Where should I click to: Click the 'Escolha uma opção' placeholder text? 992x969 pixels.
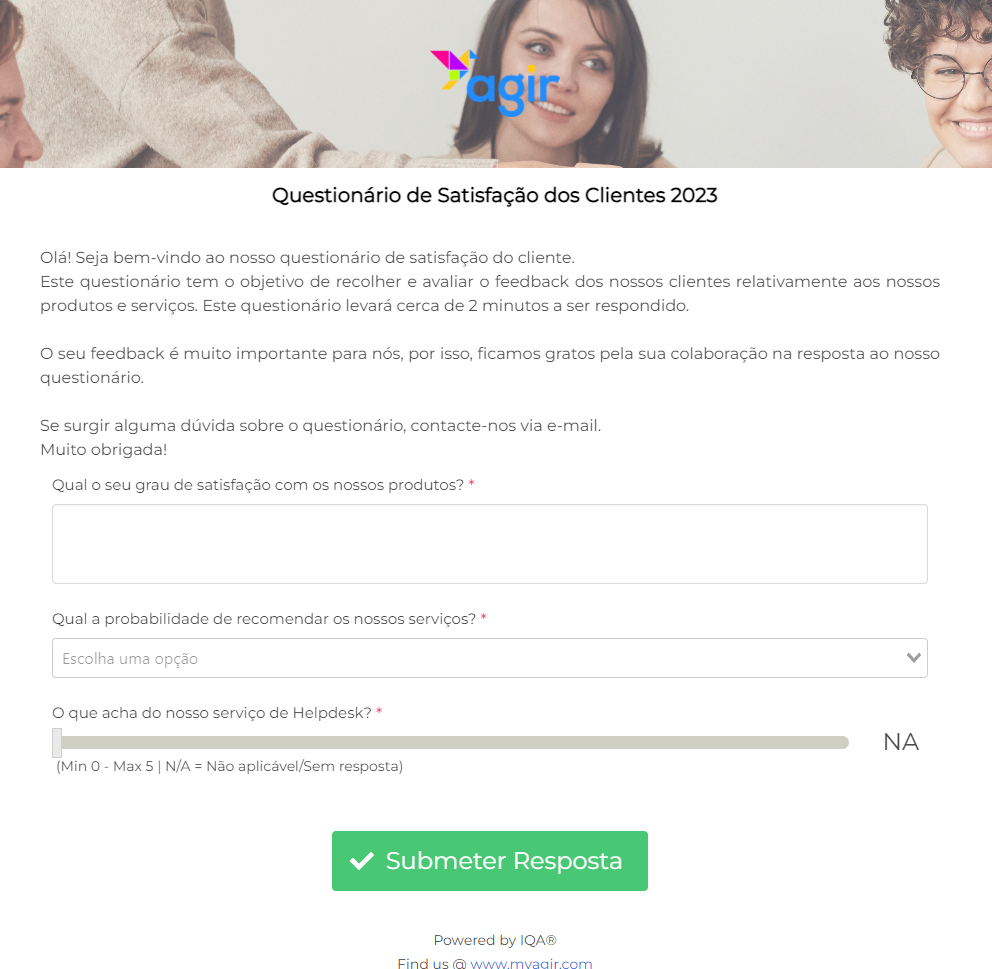(130, 658)
